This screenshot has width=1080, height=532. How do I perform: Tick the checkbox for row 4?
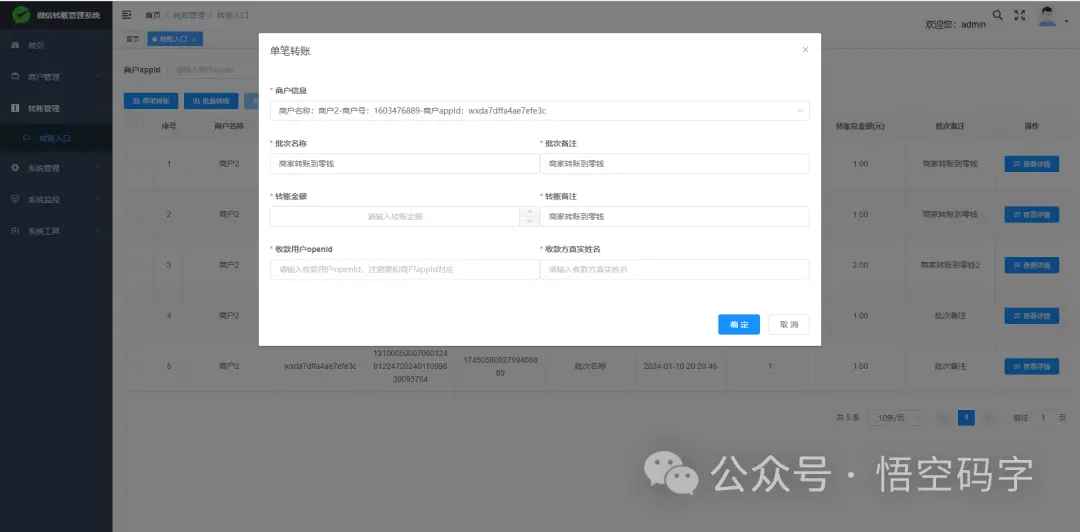click(138, 315)
